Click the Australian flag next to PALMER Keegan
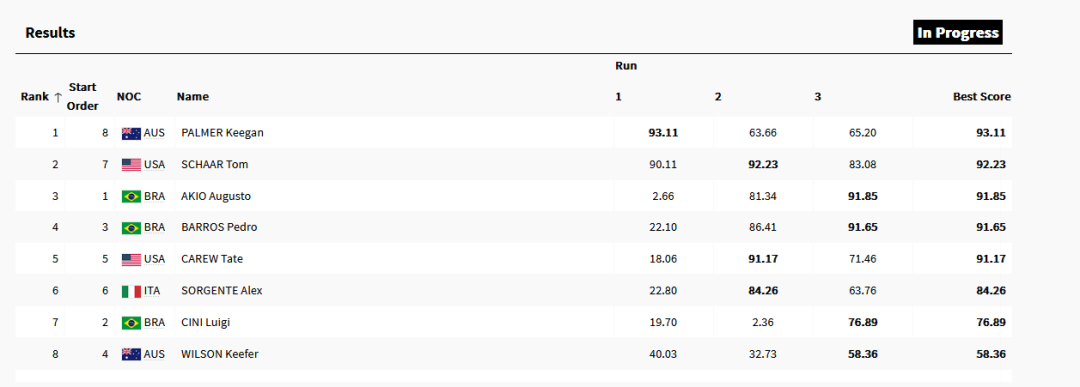The width and height of the screenshot is (1080, 387). click(x=132, y=134)
